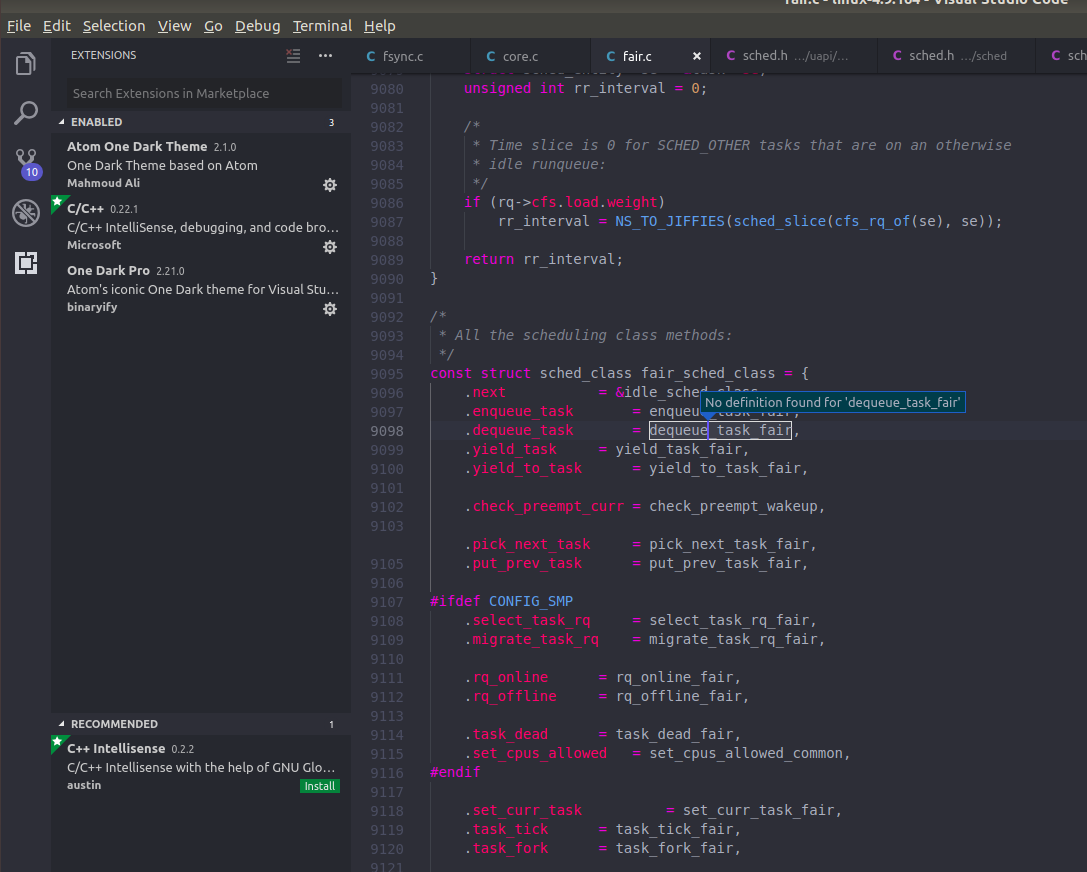Open the Extensions panel More Actions menu
This screenshot has width=1087, height=872.
point(325,56)
